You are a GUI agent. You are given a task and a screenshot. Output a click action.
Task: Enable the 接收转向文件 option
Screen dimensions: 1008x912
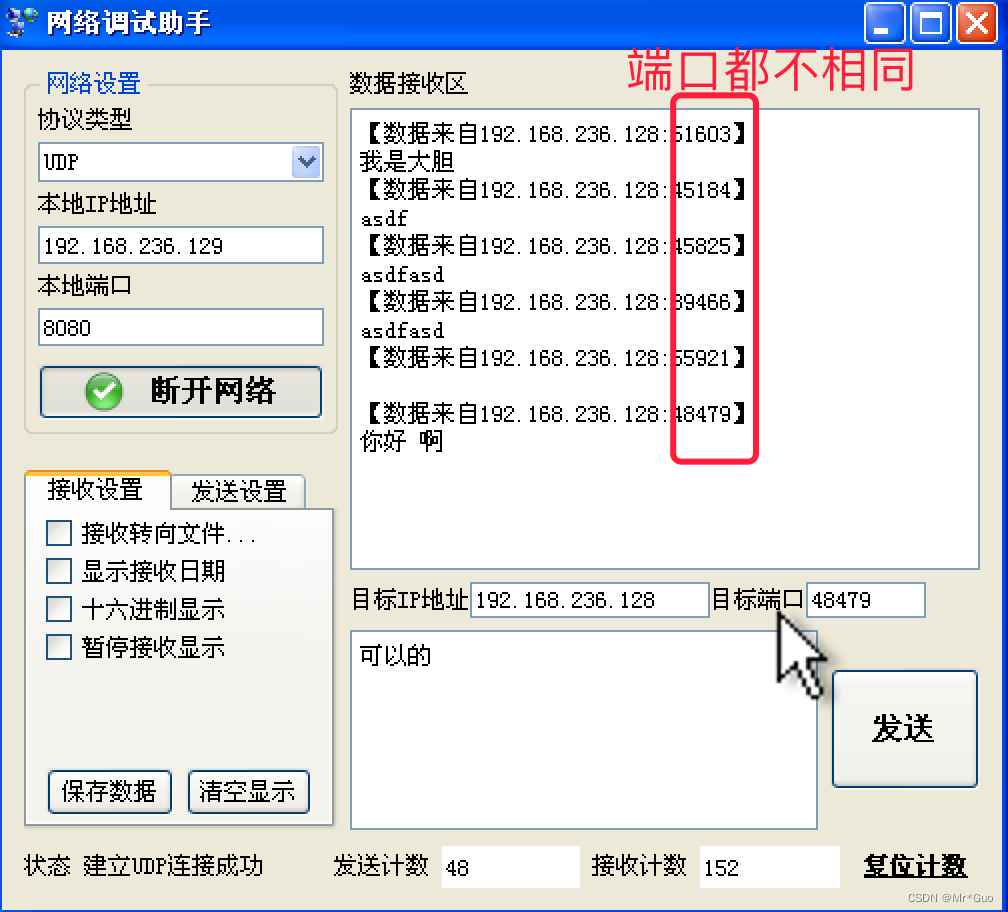58,533
